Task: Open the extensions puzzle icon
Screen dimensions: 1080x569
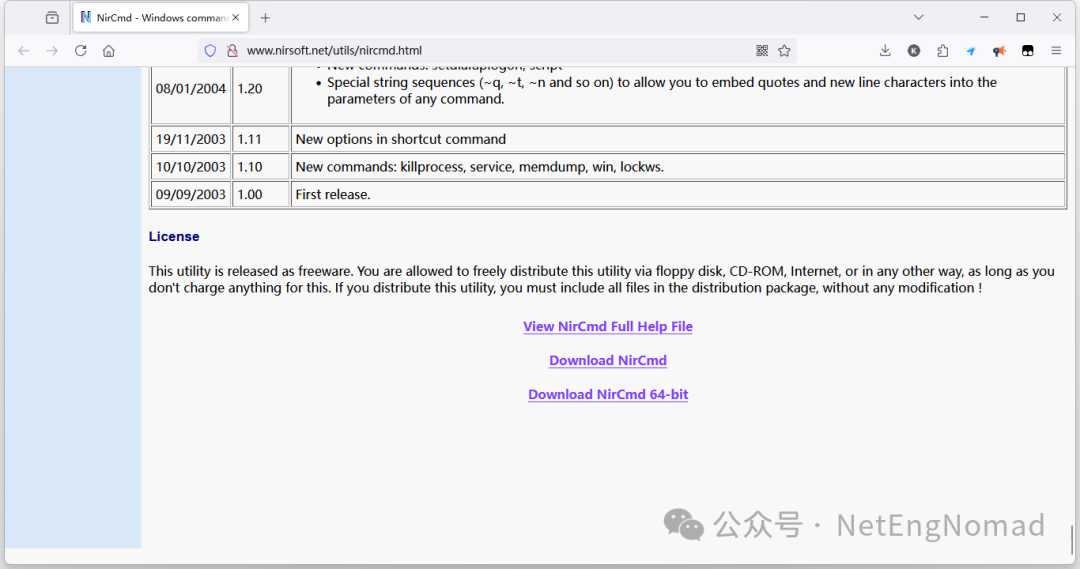Action: pyautogui.click(x=942, y=50)
